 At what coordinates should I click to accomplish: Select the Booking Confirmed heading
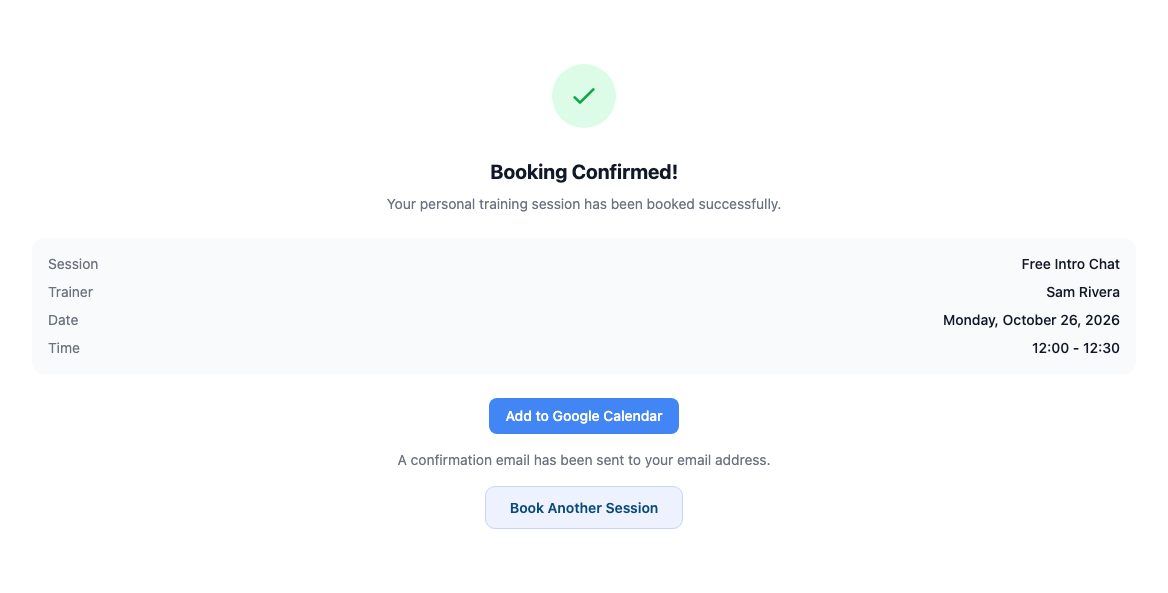point(584,172)
